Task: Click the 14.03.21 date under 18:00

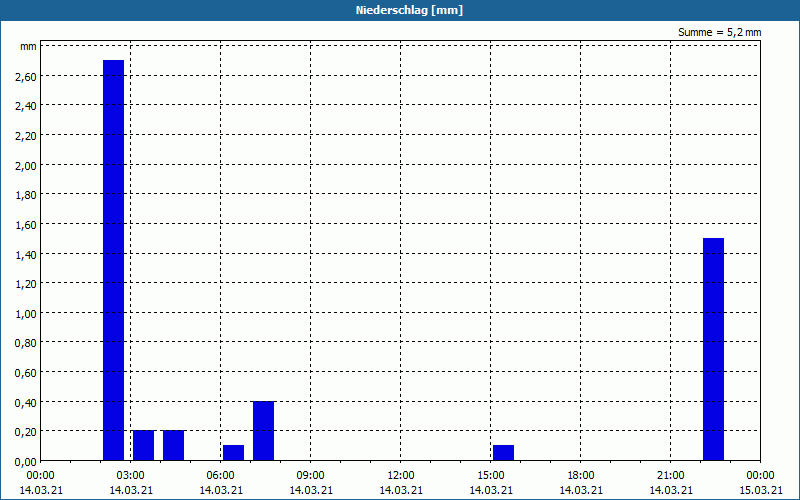Action: tap(581, 490)
